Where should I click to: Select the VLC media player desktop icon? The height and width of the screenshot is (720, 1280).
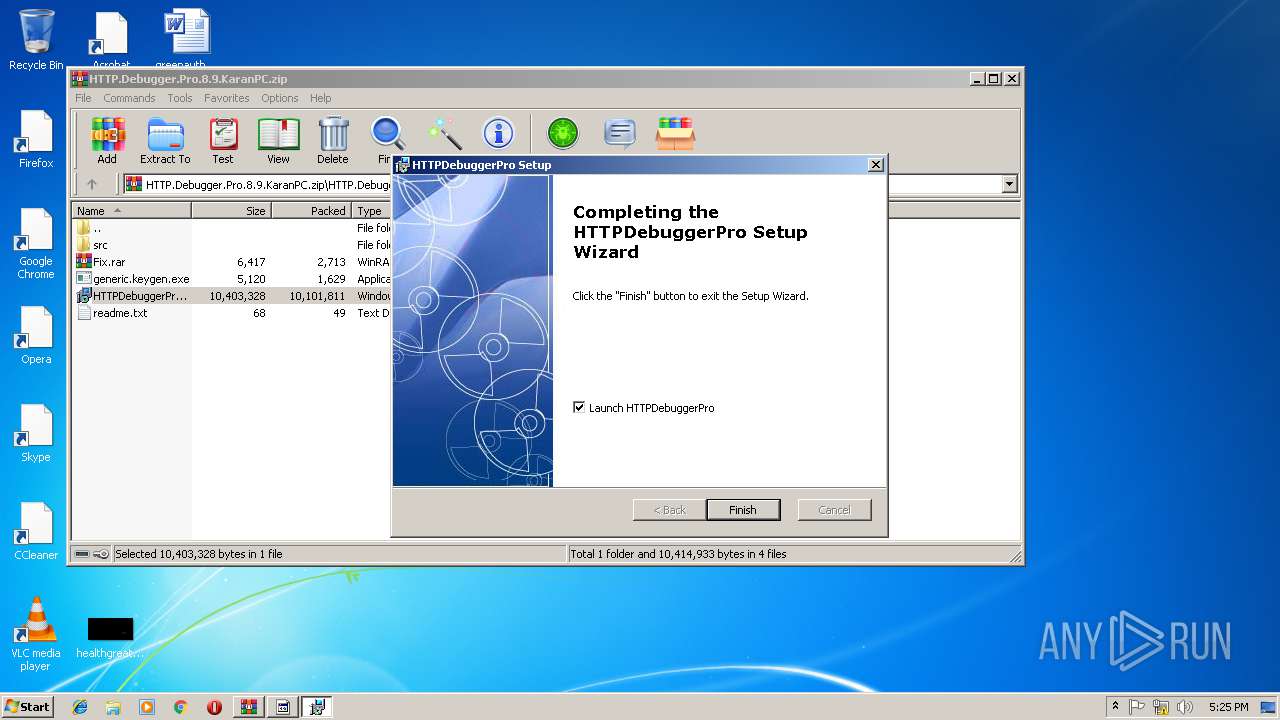click(36, 635)
